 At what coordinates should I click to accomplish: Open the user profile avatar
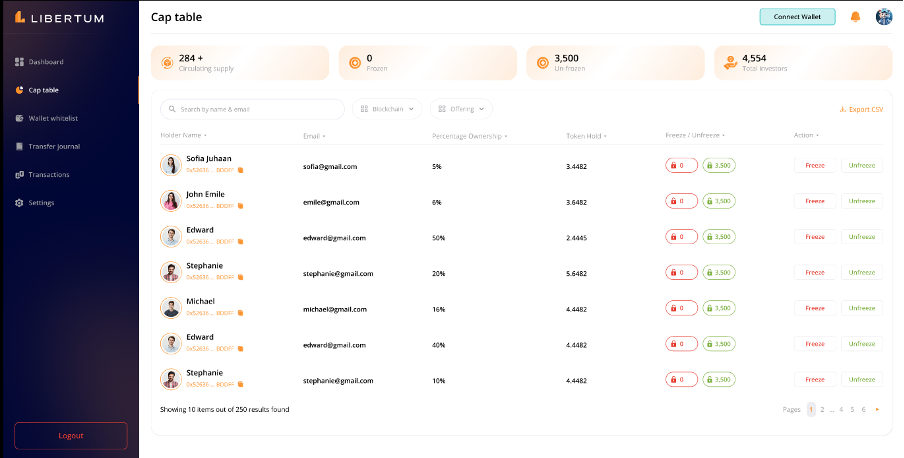tap(883, 17)
